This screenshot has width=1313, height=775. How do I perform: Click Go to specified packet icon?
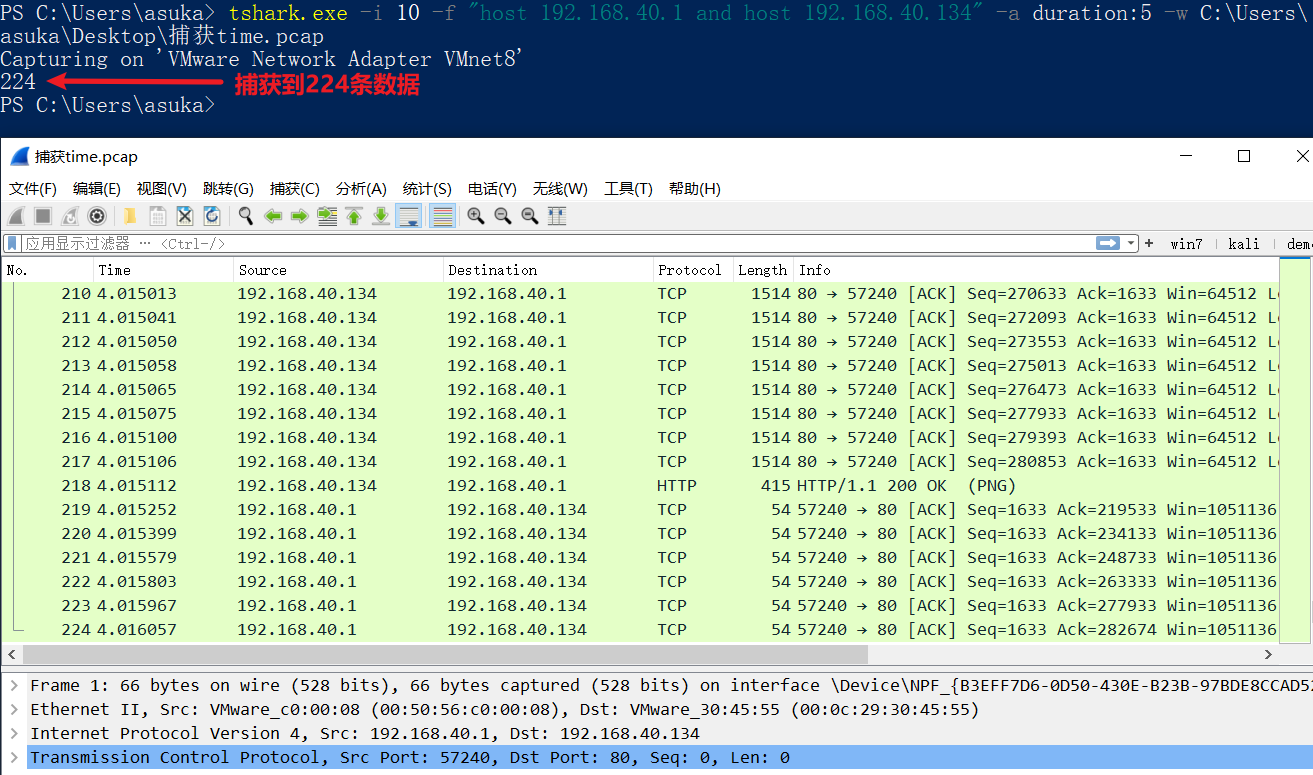coord(327,216)
